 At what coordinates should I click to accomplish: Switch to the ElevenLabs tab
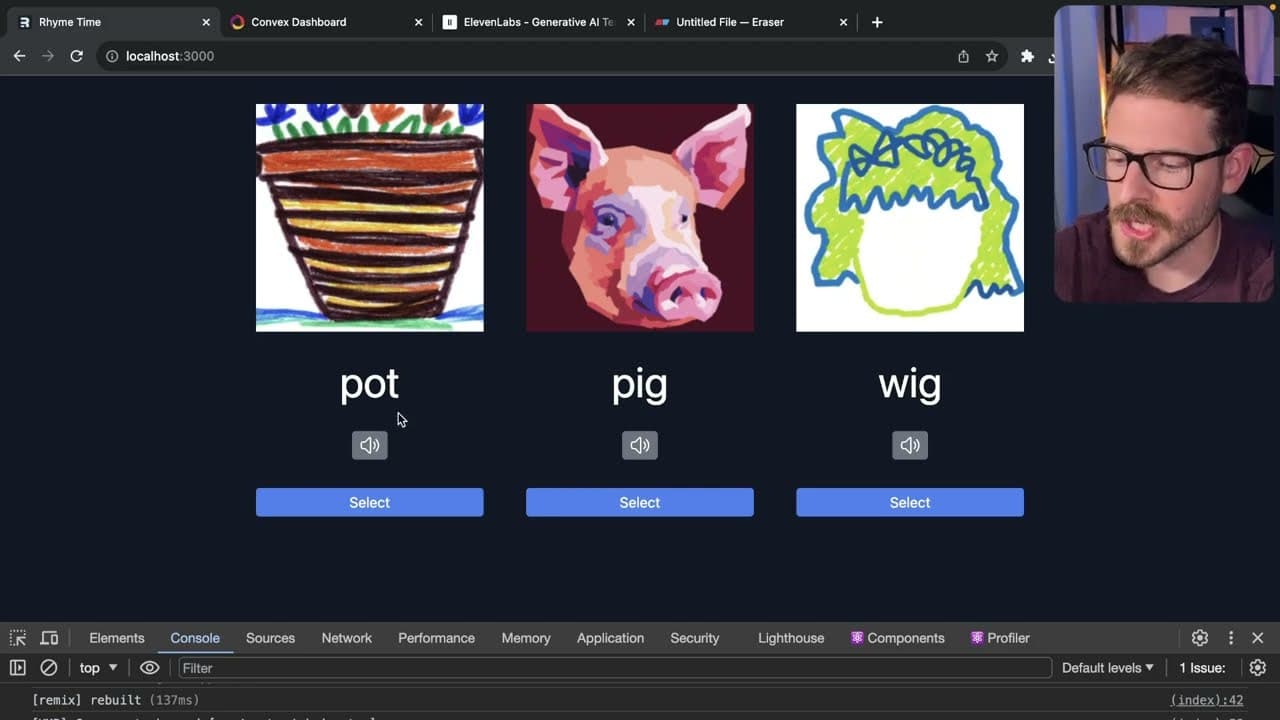[538, 22]
